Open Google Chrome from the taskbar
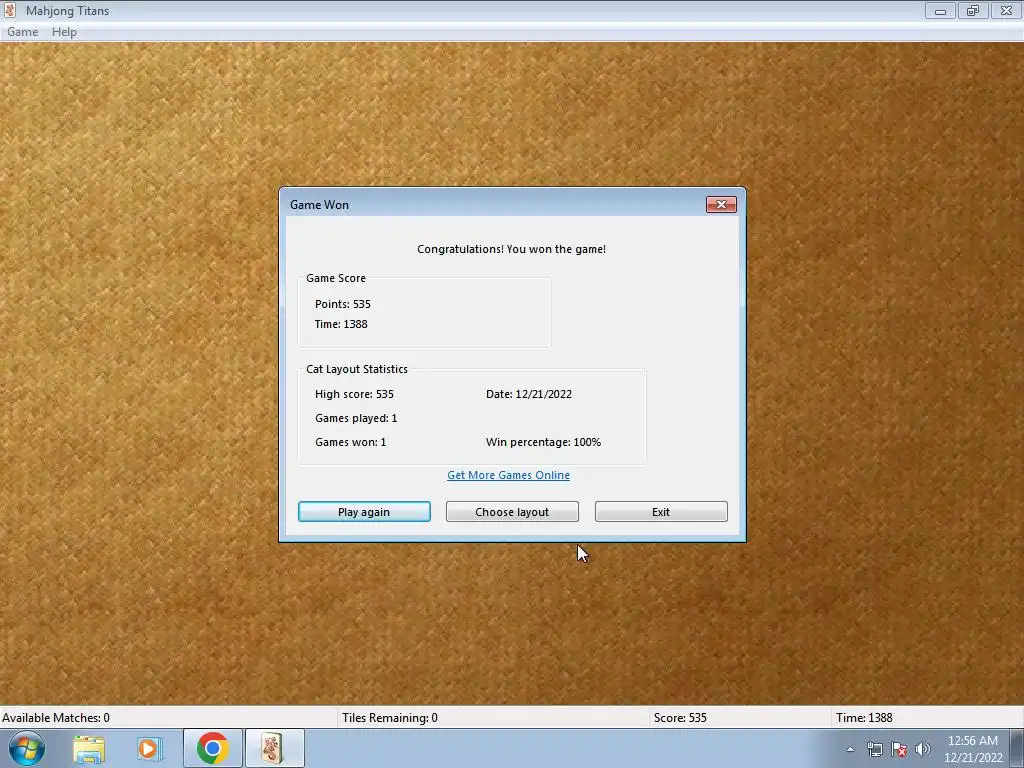Screen dimensions: 1024x768 pyautogui.click(x=212, y=748)
